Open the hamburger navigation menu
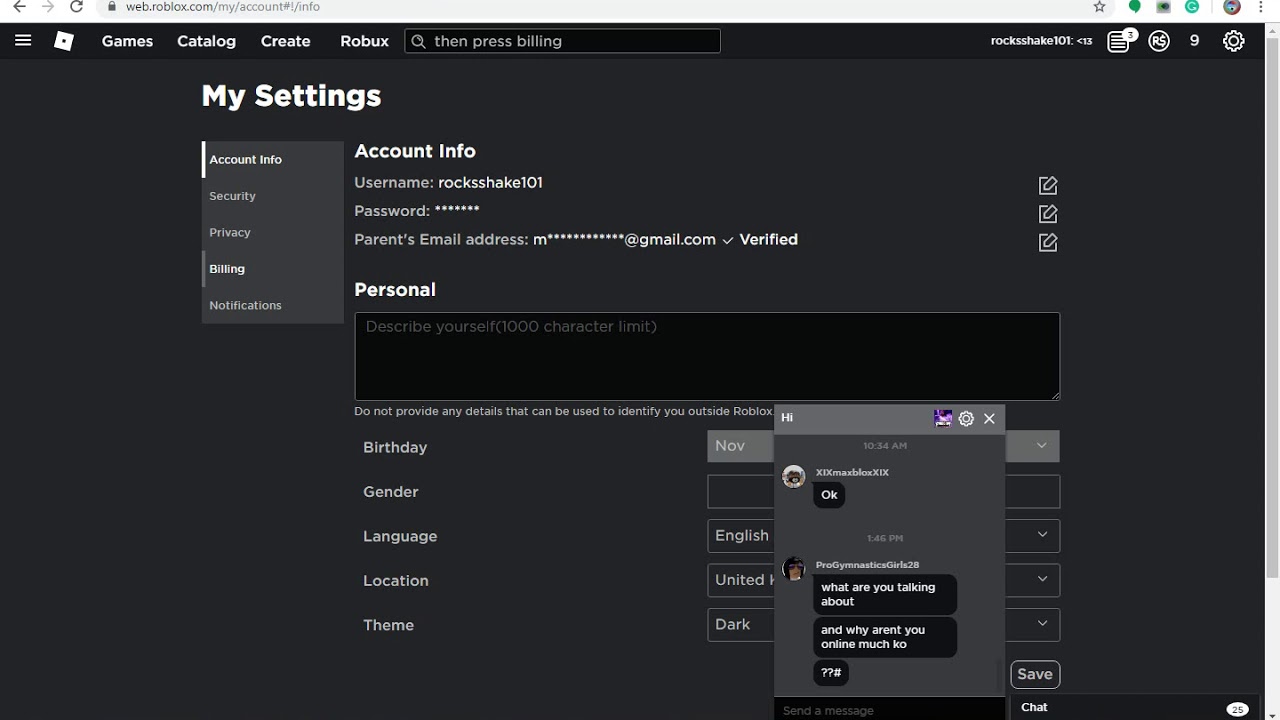This screenshot has height=720, width=1280. tap(23, 41)
